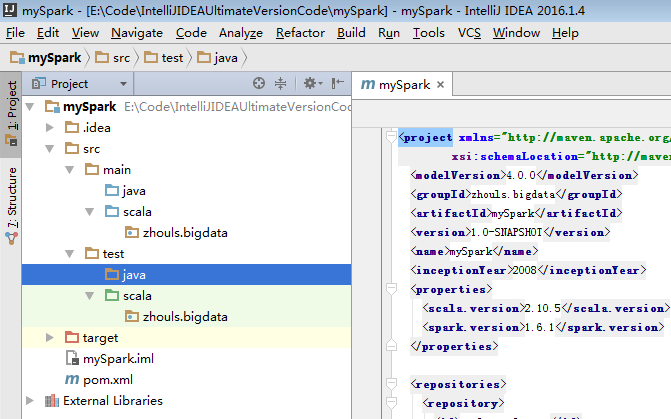Image resolution: width=671 pixels, height=419 pixels.
Task: Select zhouls.bigdata package under main scala
Action: coord(187,232)
